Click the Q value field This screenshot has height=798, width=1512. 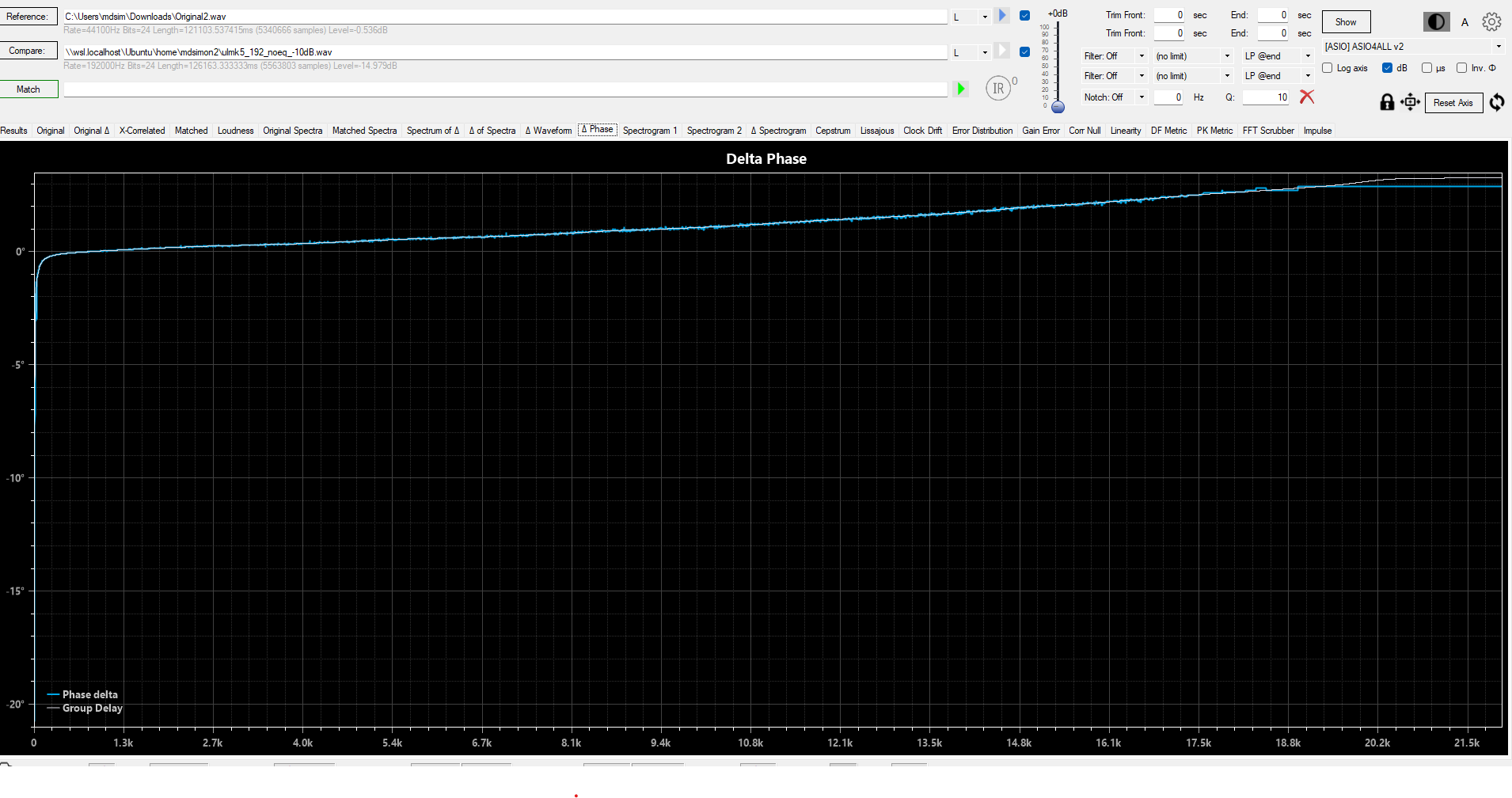pos(1266,97)
